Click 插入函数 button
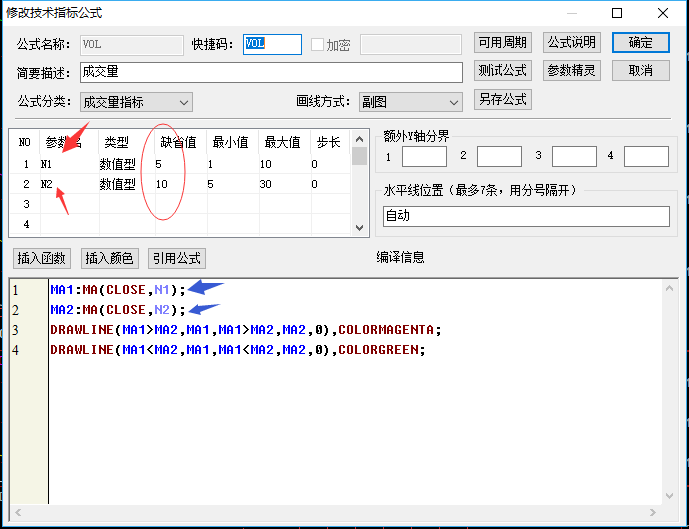Image resolution: width=689 pixels, height=529 pixels. [41, 258]
